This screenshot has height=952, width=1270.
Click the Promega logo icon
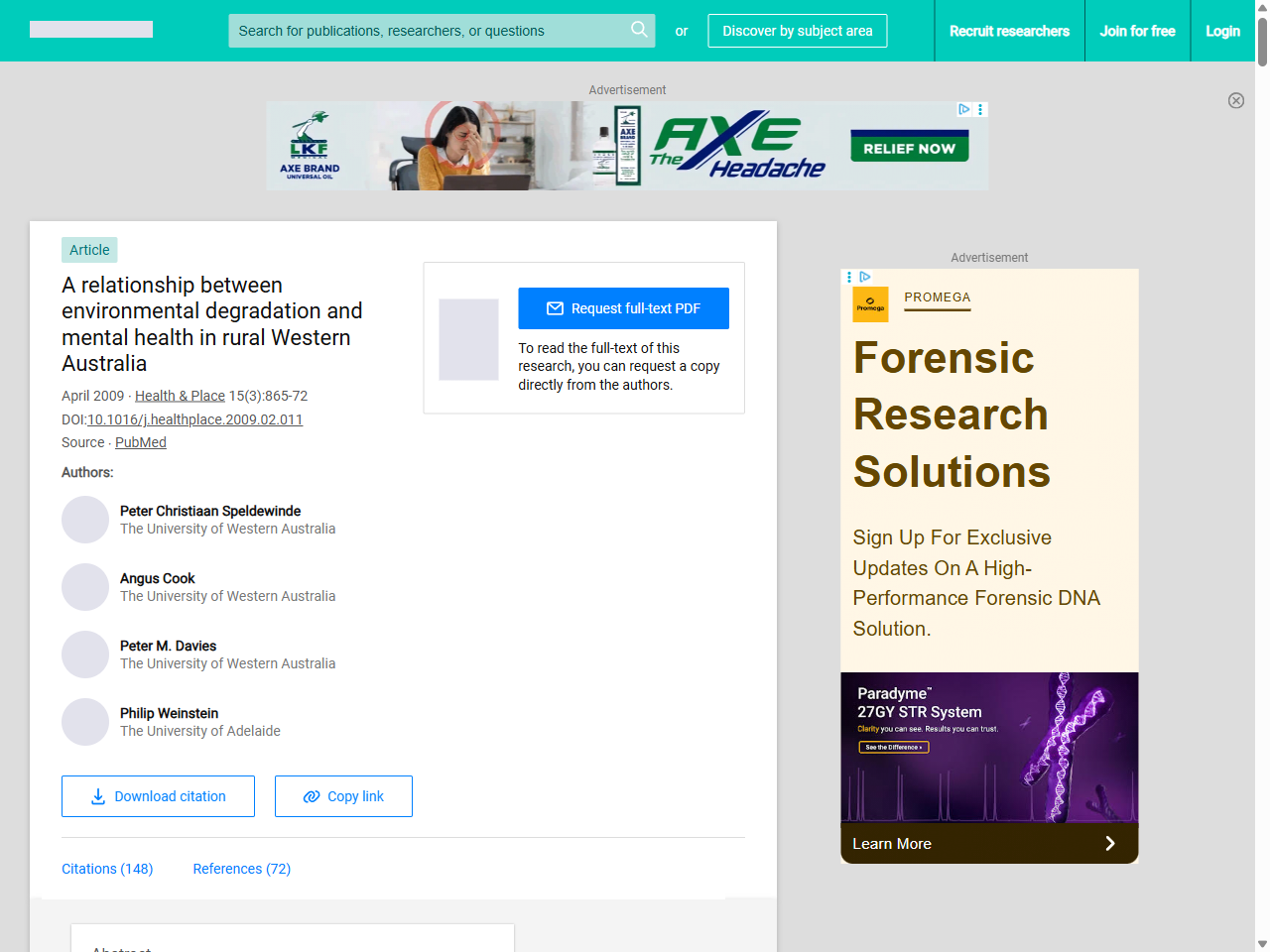pos(870,304)
